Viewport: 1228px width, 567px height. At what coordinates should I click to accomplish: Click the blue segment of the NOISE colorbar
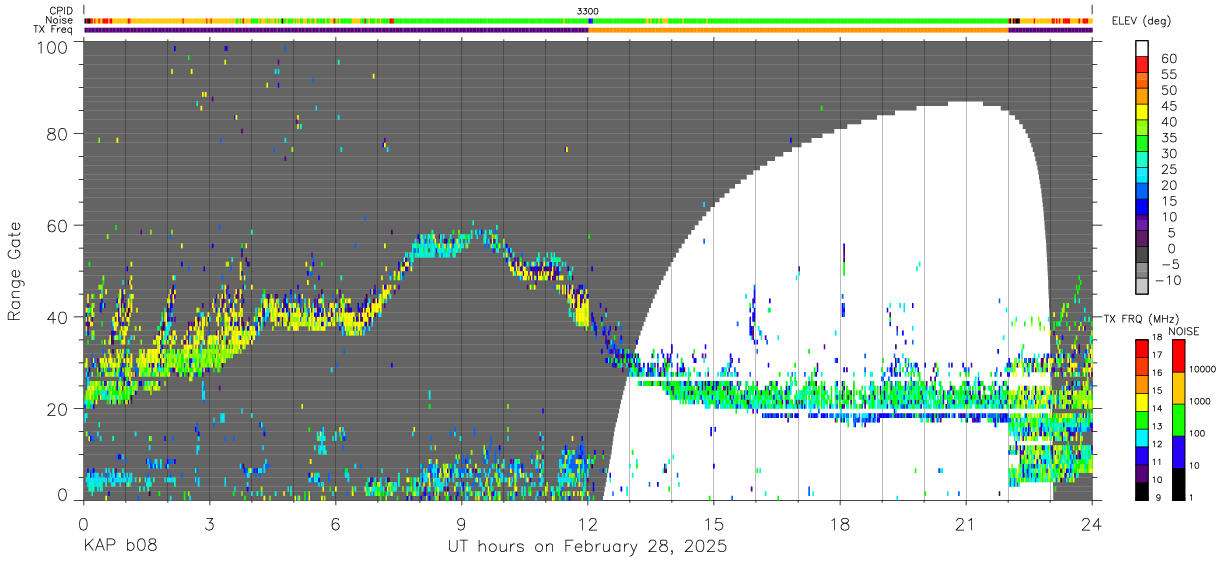(1177, 452)
